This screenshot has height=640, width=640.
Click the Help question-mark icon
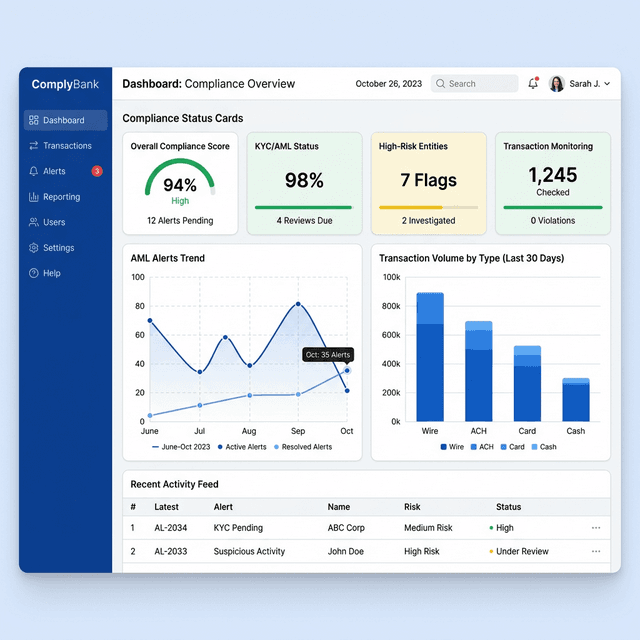point(33,273)
